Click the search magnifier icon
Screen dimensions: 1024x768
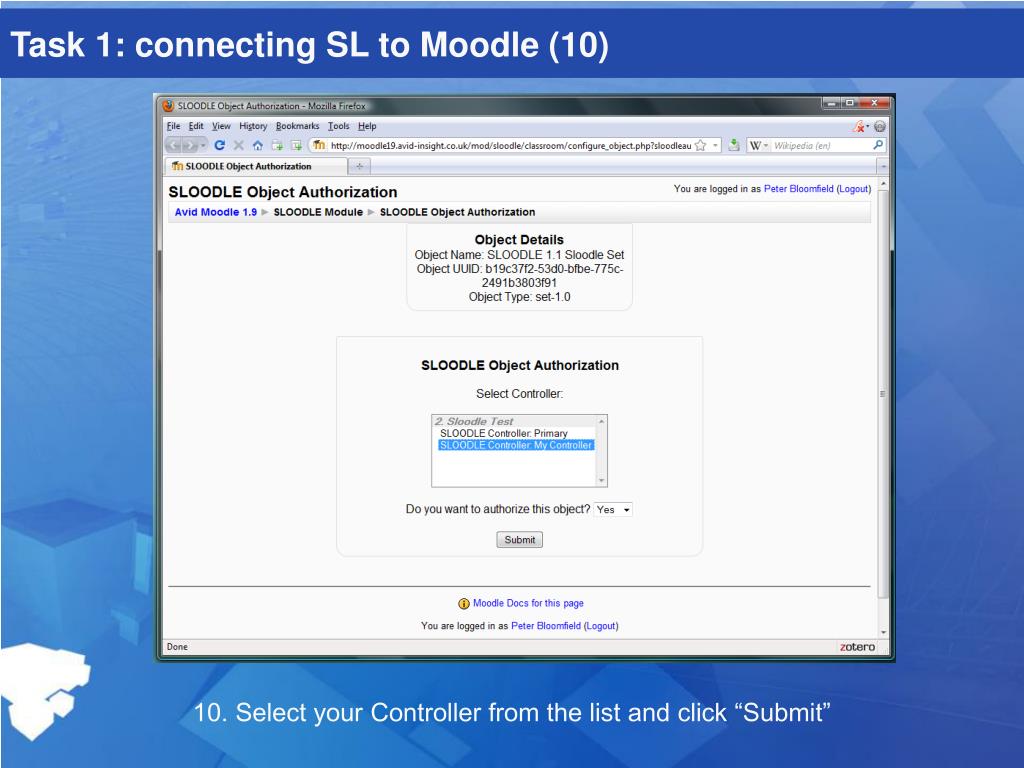pyautogui.click(x=878, y=145)
